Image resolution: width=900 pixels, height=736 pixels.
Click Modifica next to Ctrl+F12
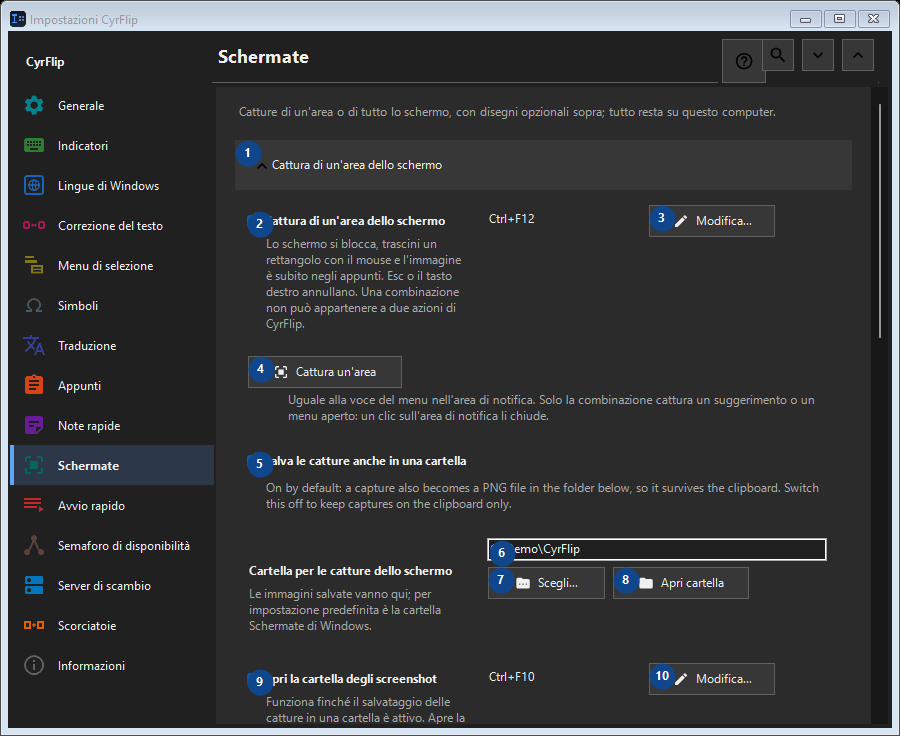[712, 221]
